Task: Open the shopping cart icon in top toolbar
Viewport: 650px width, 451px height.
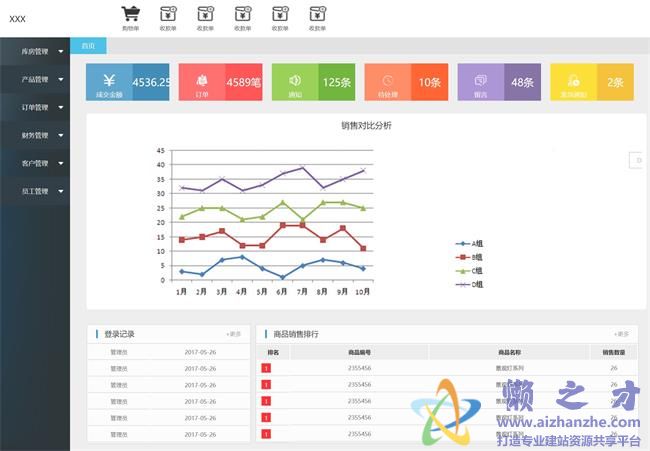Action: pyautogui.click(x=131, y=14)
